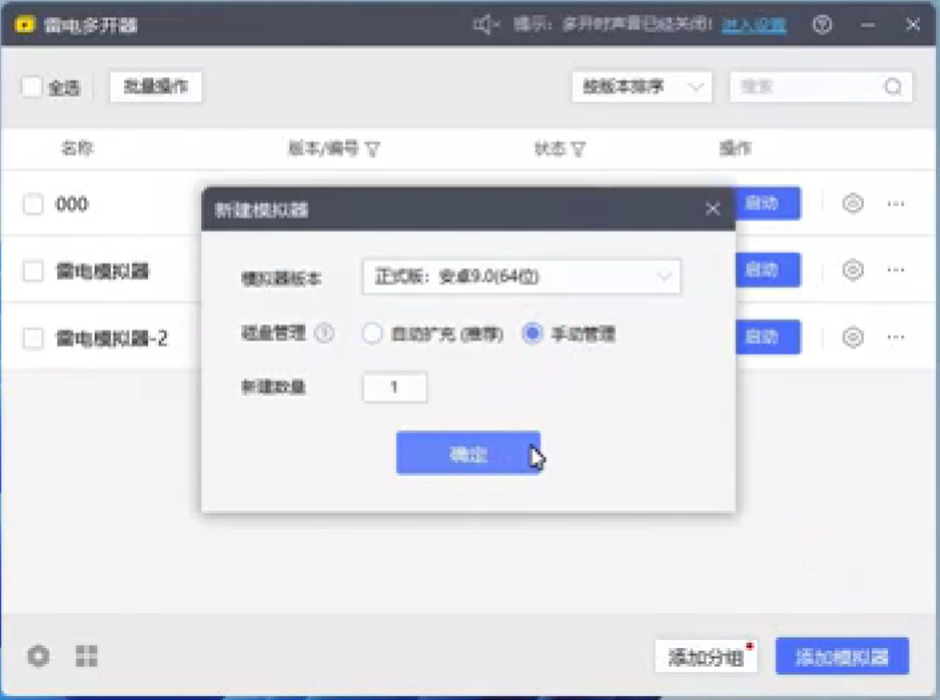940x700 pixels.
Task: Start the 000 emulator with 启动 button
Action: (768, 203)
